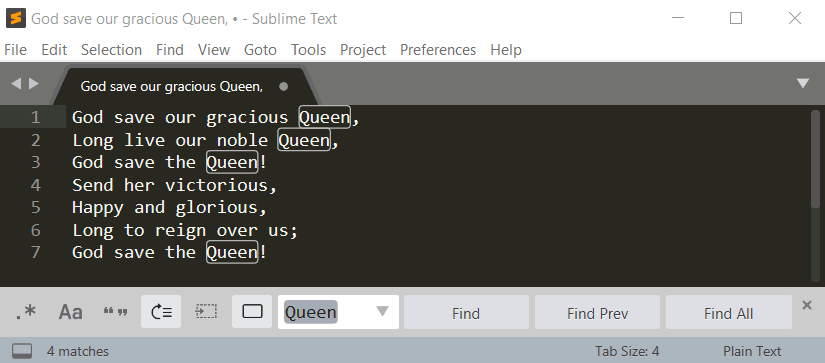Toggle case sensitive Aa option

click(x=71, y=312)
